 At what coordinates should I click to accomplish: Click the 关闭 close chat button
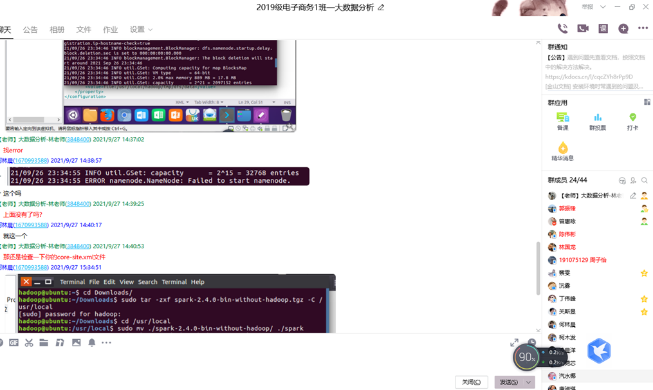coord(471,382)
